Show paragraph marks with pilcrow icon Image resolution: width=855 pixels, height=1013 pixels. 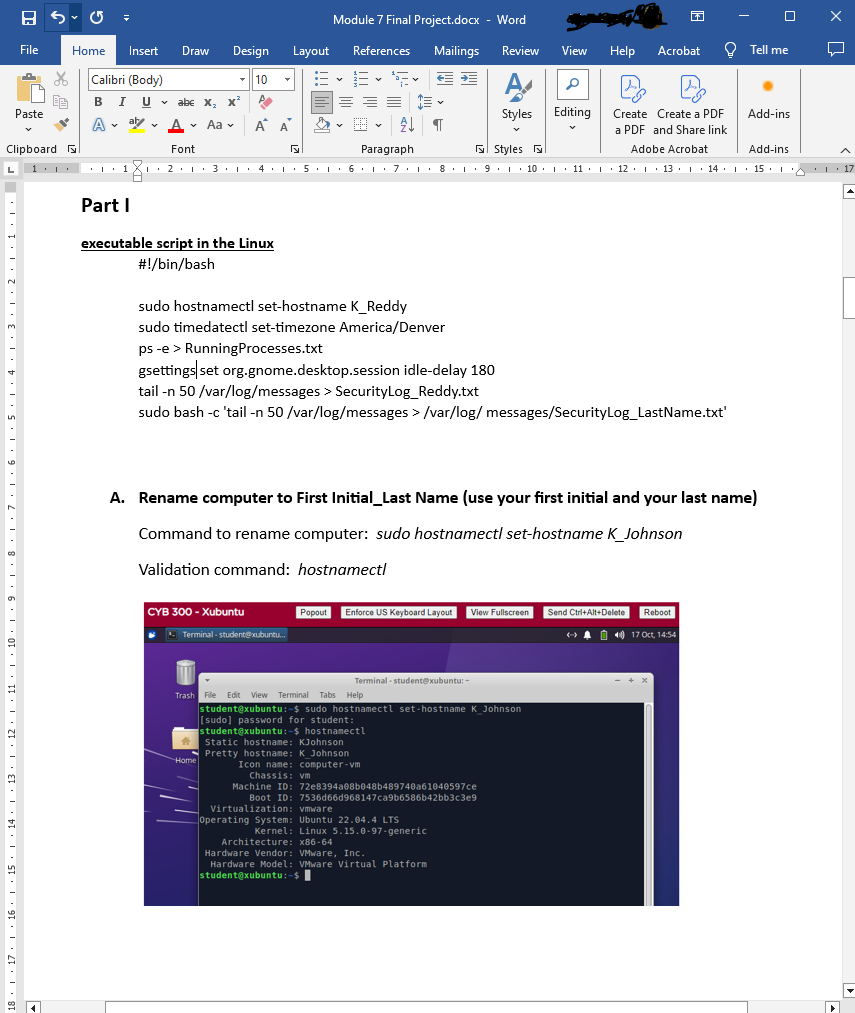coord(438,125)
